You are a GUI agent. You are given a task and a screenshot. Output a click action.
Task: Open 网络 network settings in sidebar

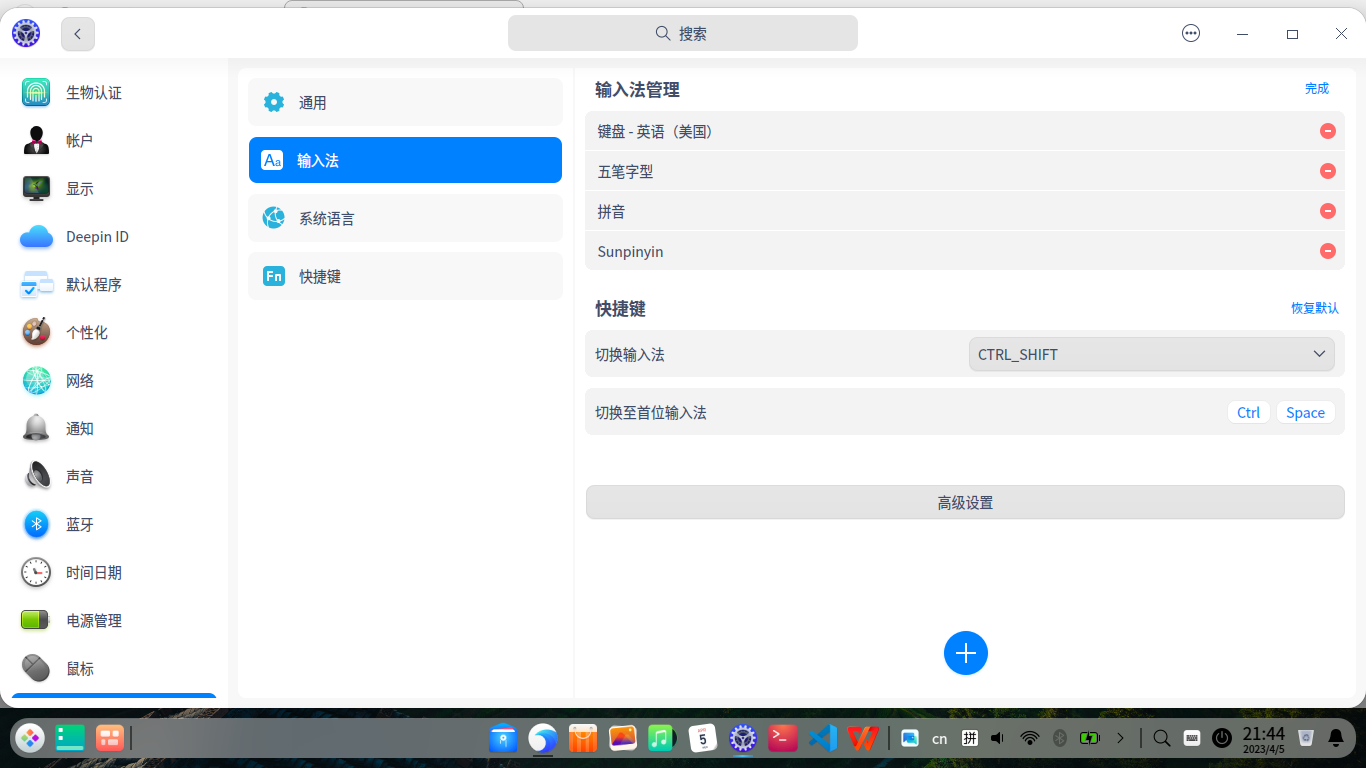79,380
